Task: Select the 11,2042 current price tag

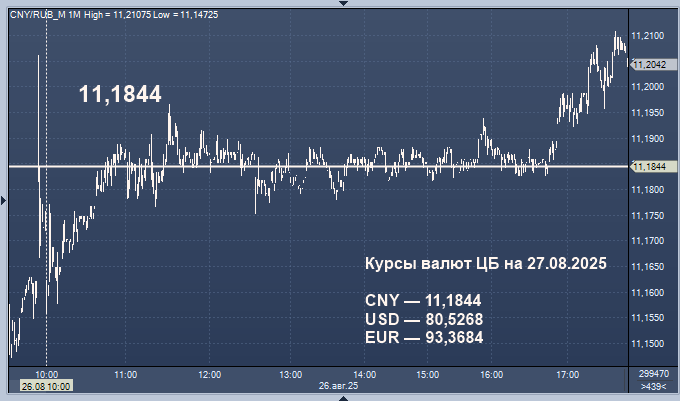Action: [x=649, y=64]
